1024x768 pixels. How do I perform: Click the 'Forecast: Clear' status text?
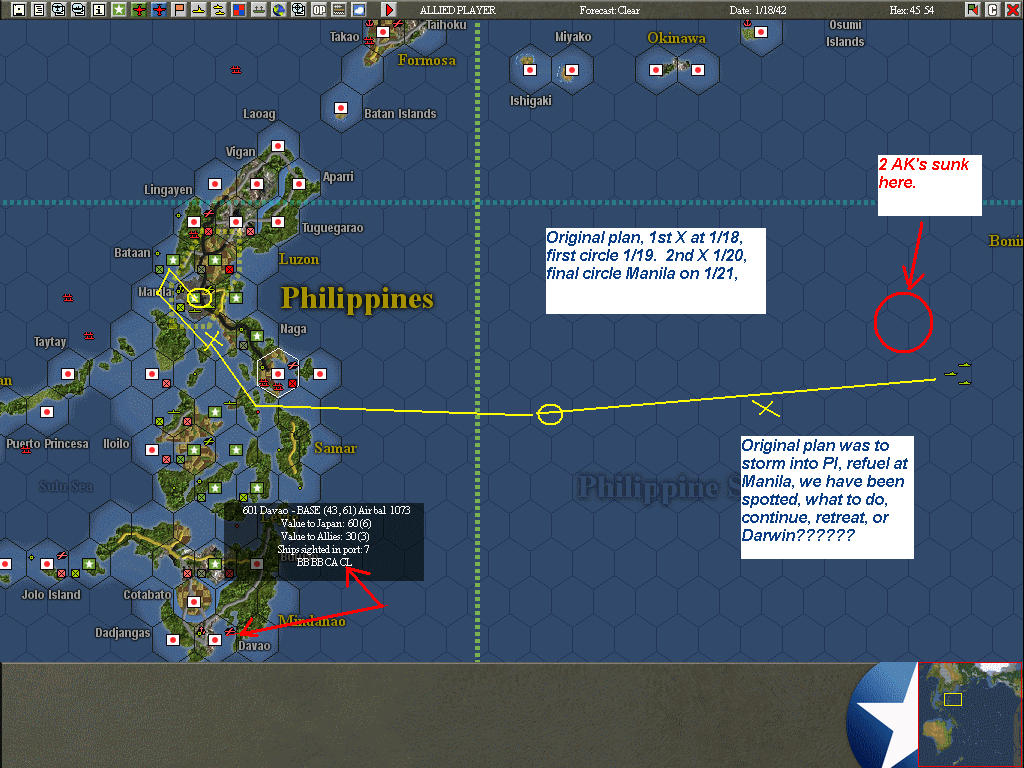609,10
